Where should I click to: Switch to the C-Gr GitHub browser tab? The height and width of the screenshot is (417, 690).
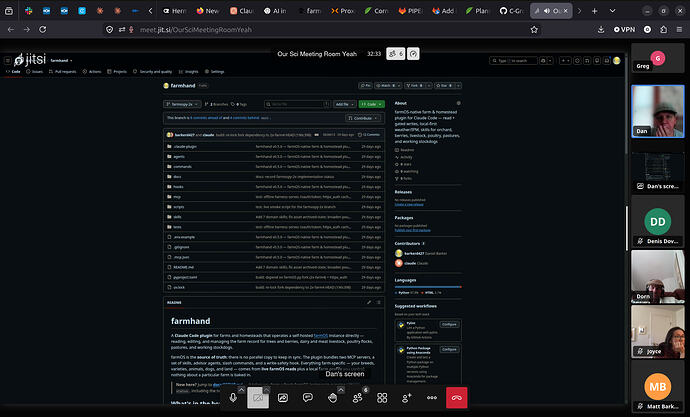pyautogui.click(x=512, y=11)
